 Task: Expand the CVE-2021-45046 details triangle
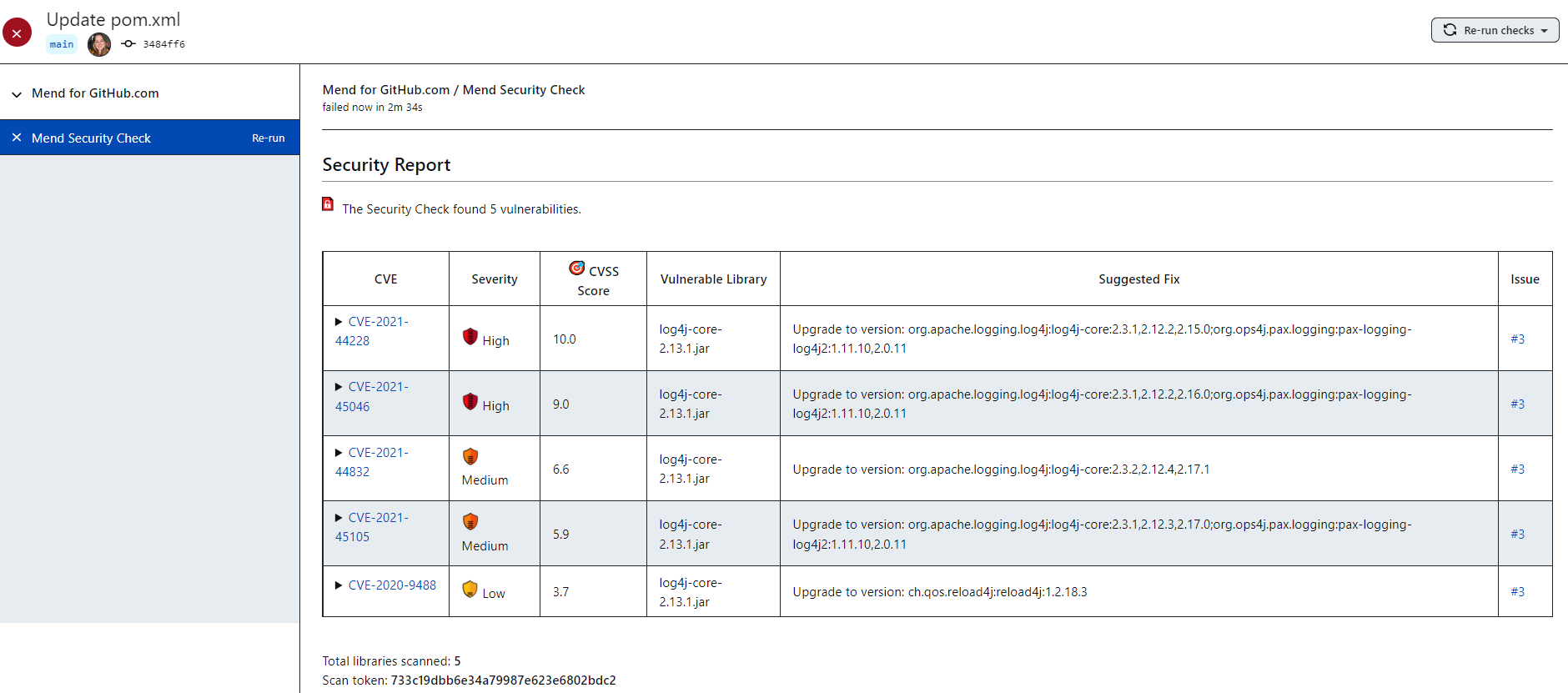coord(339,387)
